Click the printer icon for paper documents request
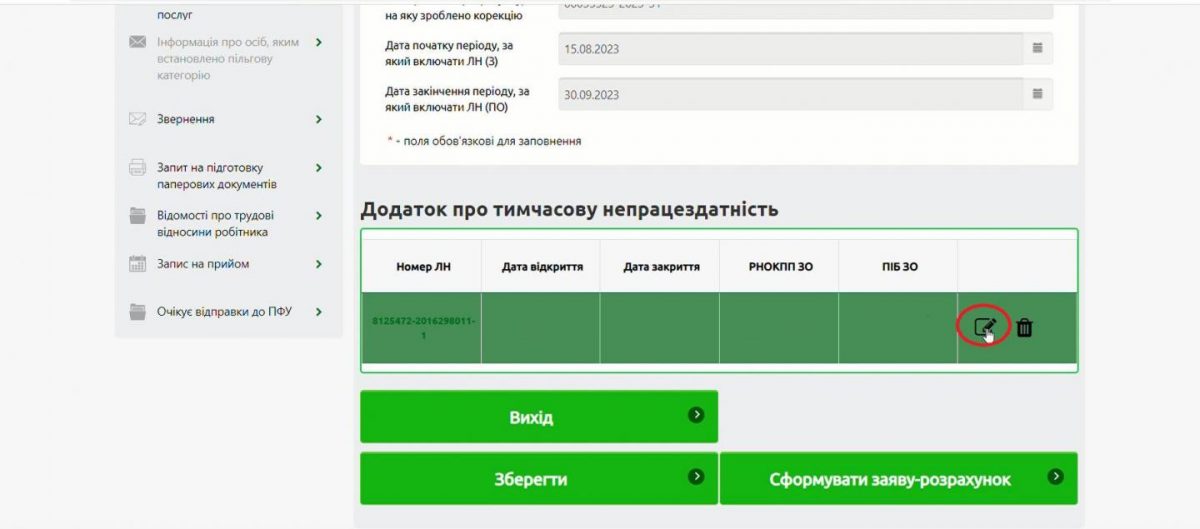Image resolution: width=1200 pixels, height=529 pixels. coord(138,168)
